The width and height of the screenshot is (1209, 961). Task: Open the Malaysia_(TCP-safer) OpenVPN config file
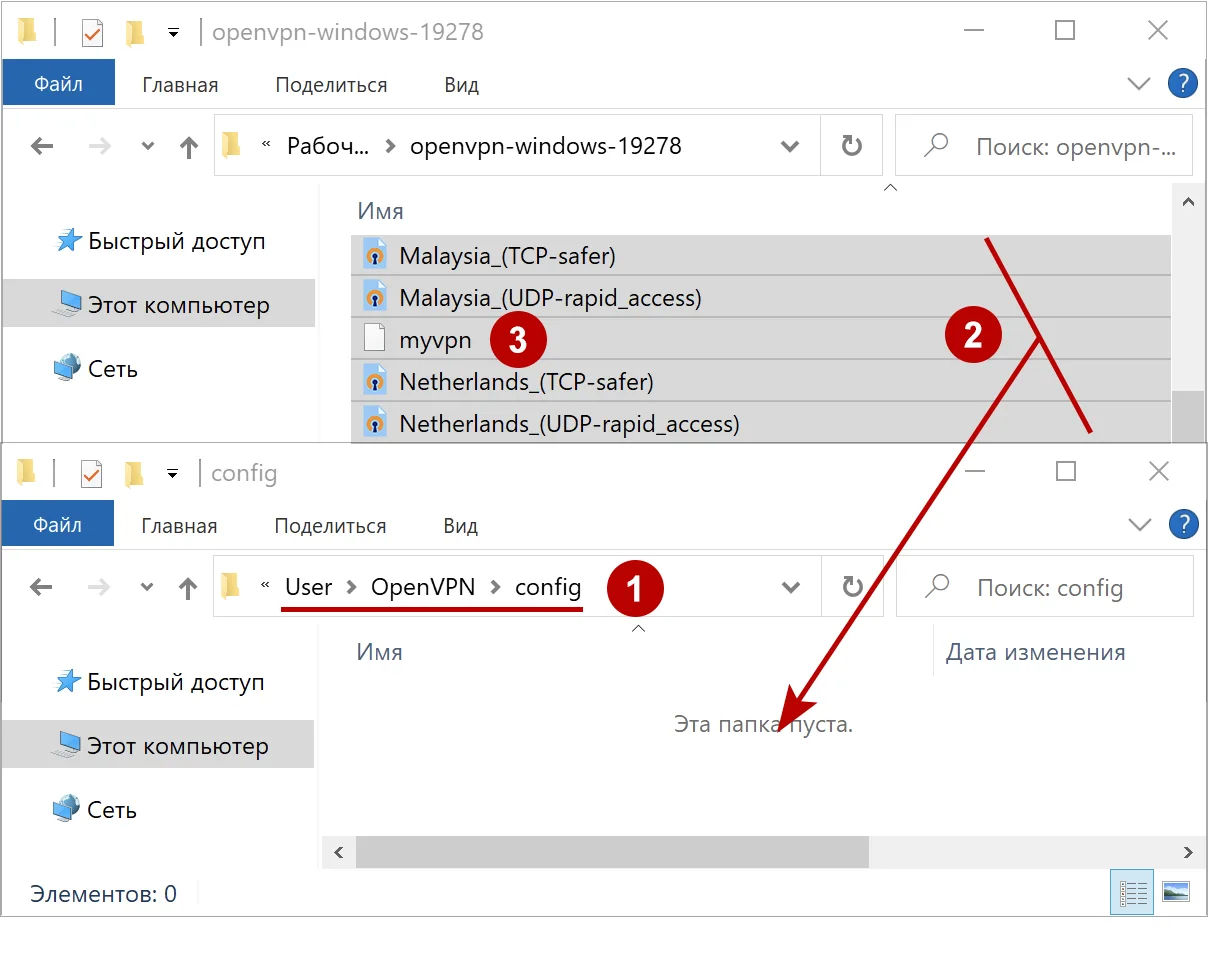coord(507,255)
